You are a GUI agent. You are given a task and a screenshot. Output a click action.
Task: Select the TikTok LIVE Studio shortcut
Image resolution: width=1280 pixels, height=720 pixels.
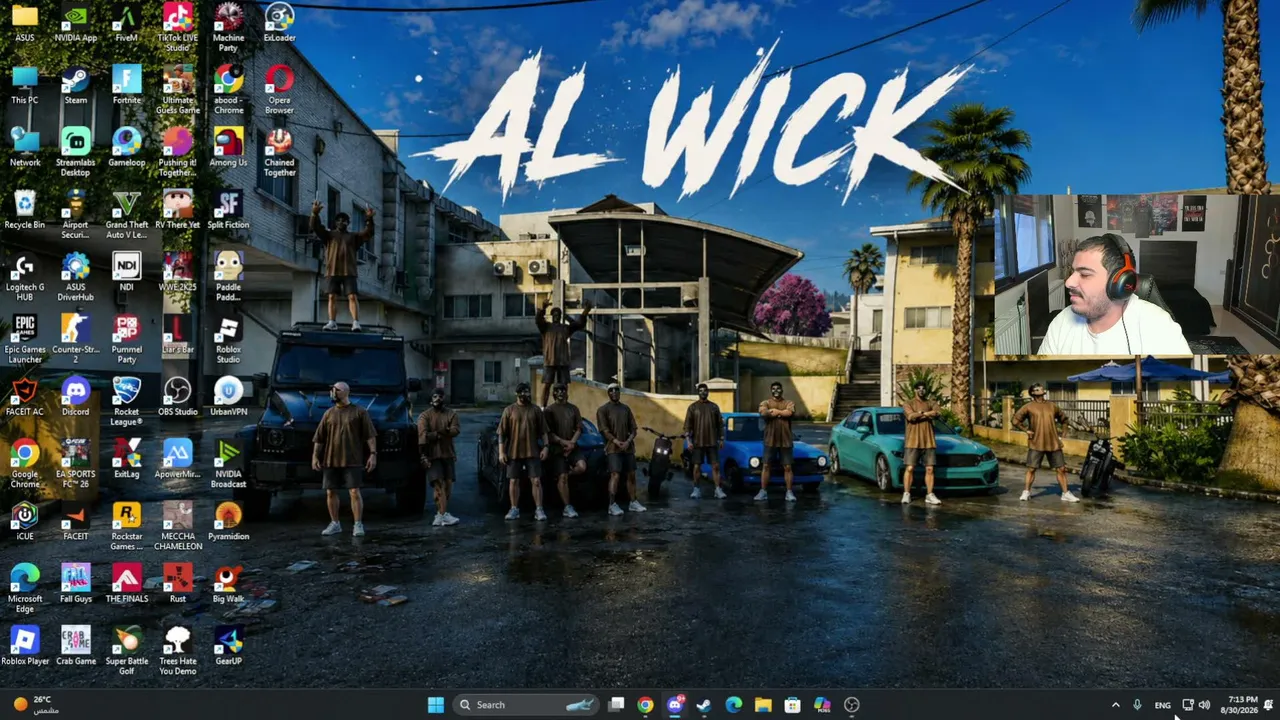coord(178,28)
